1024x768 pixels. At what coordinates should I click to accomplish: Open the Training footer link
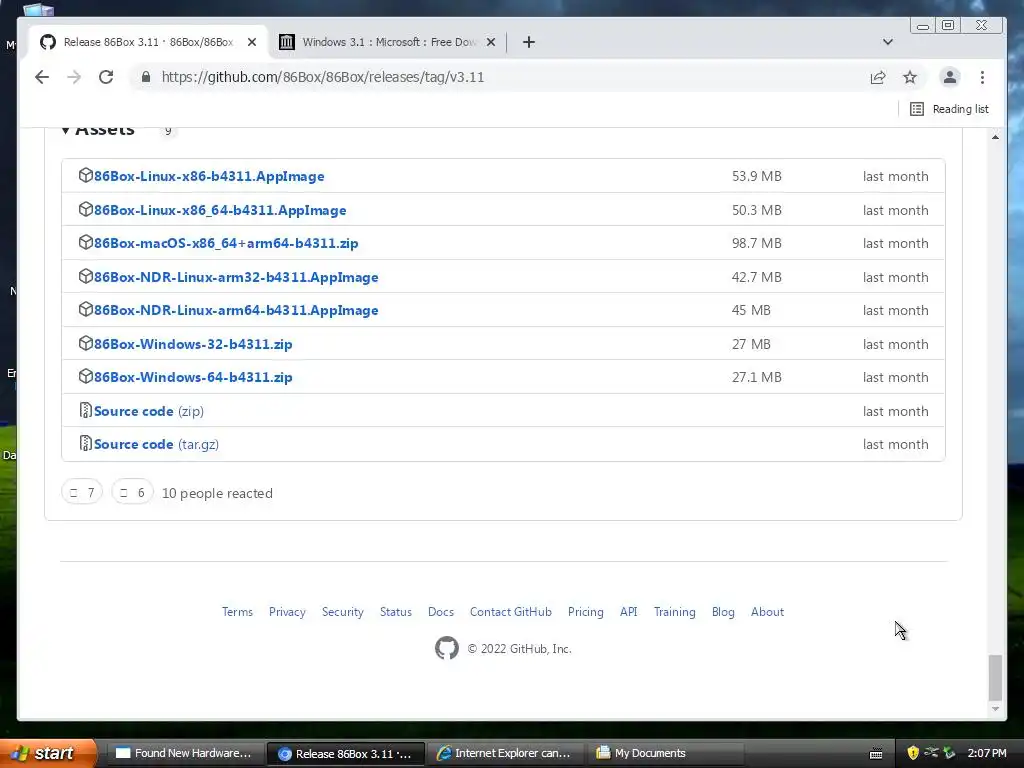point(675,612)
